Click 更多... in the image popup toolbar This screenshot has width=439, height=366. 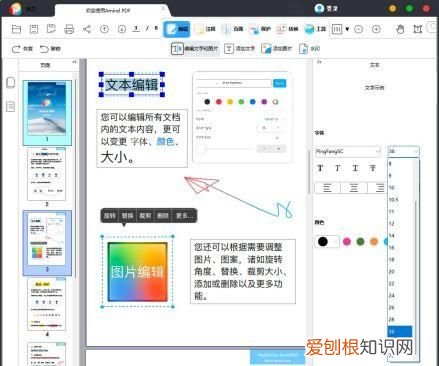pyautogui.click(x=184, y=216)
